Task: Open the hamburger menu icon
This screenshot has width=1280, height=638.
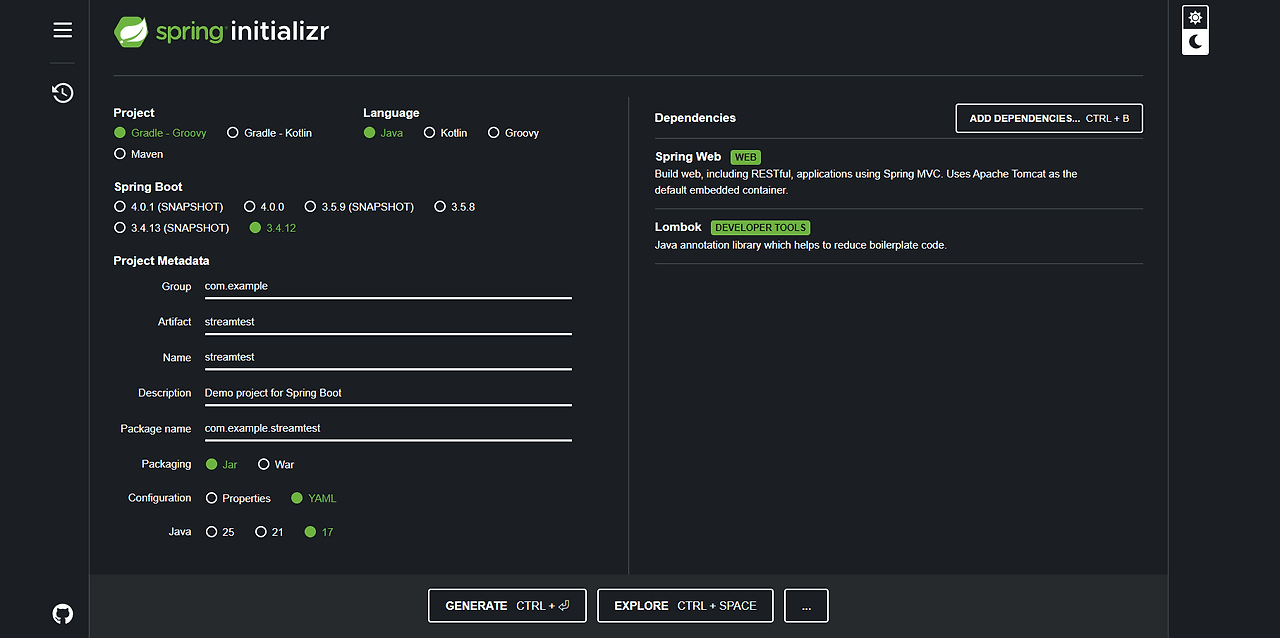Action: (x=63, y=30)
